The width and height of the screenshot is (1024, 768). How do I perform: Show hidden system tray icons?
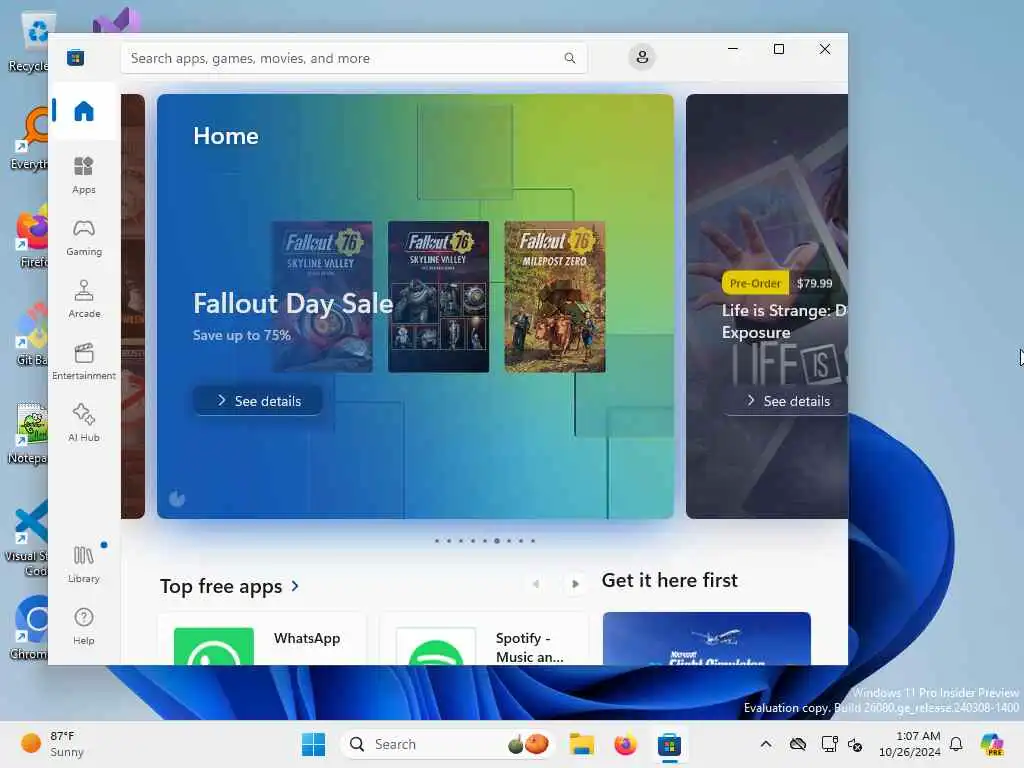click(x=766, y=744)
